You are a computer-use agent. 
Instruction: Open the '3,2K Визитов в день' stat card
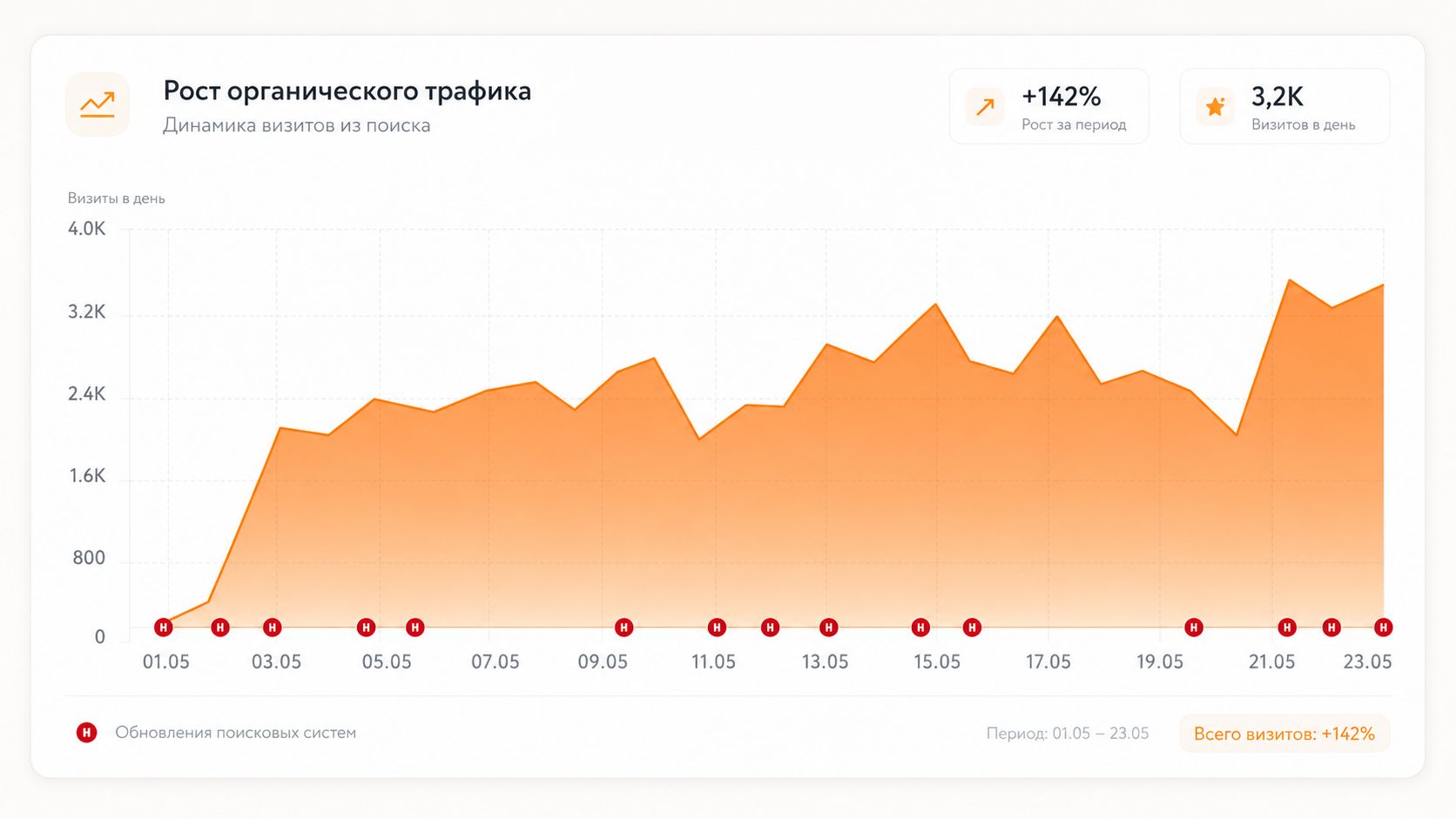[x=1284, y=107]
